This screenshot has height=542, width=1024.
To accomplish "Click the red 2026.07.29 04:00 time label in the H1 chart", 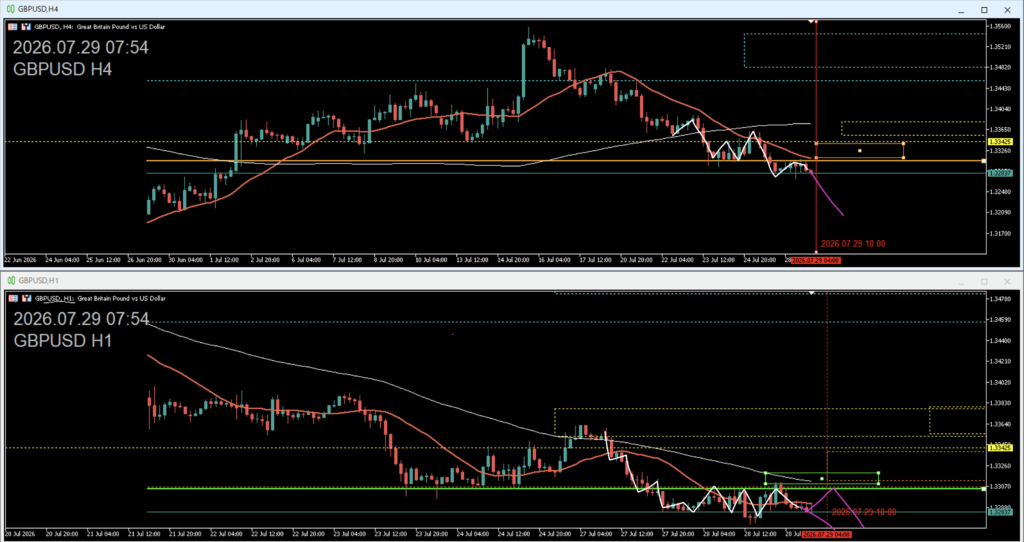I will pos(826,535).
